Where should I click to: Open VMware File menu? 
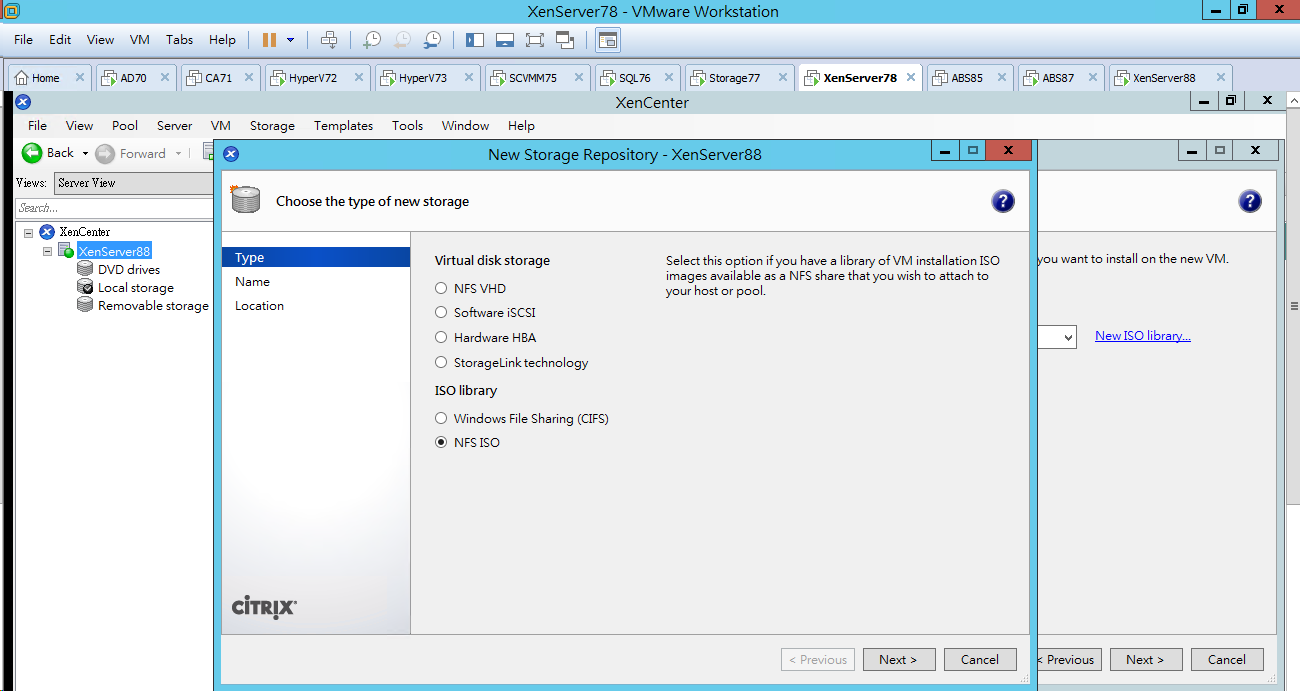pos(23,40)
